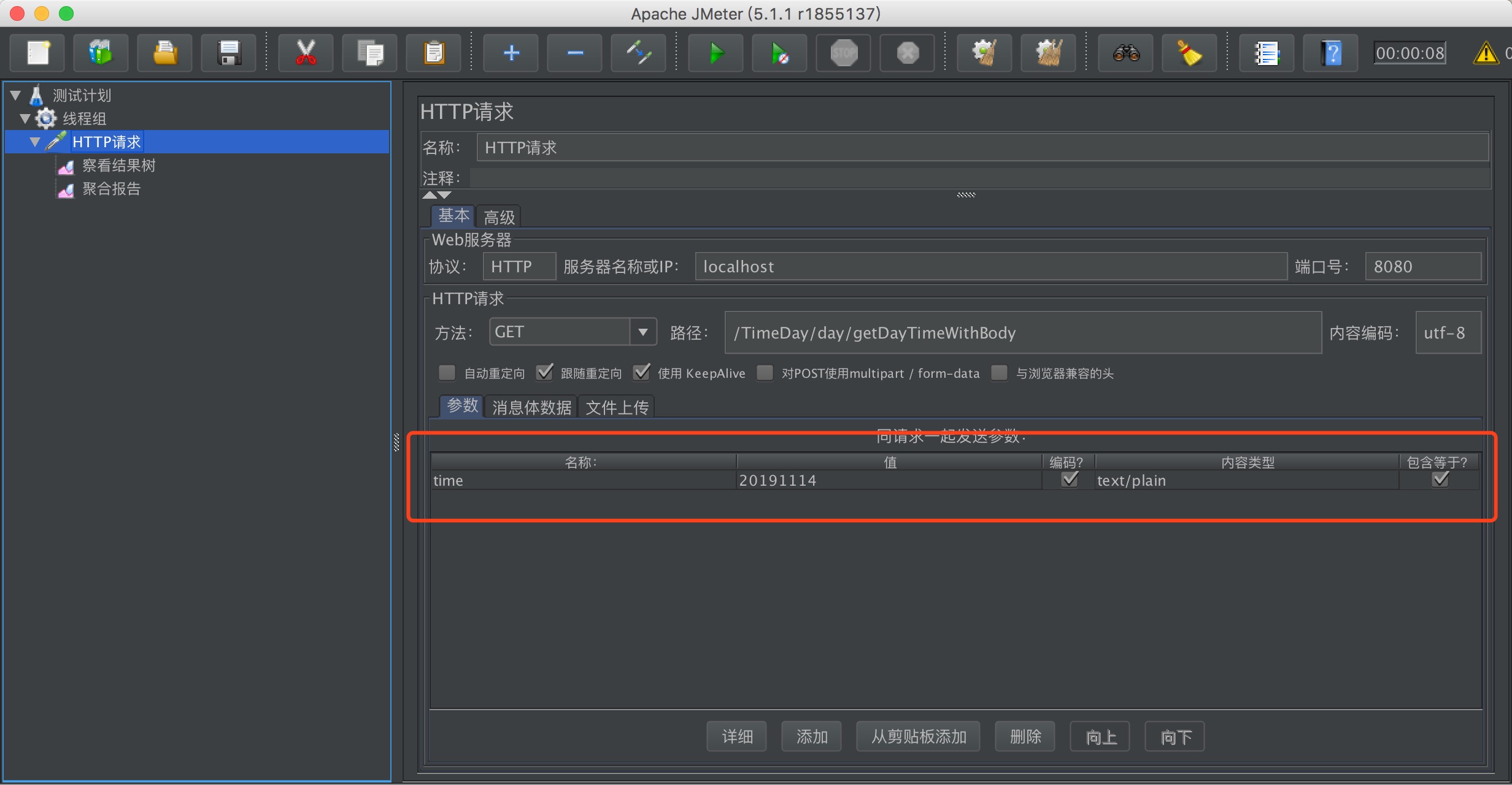Open Help with question mark icon
1512x785 pixels.
click(x=1330, y=53)
